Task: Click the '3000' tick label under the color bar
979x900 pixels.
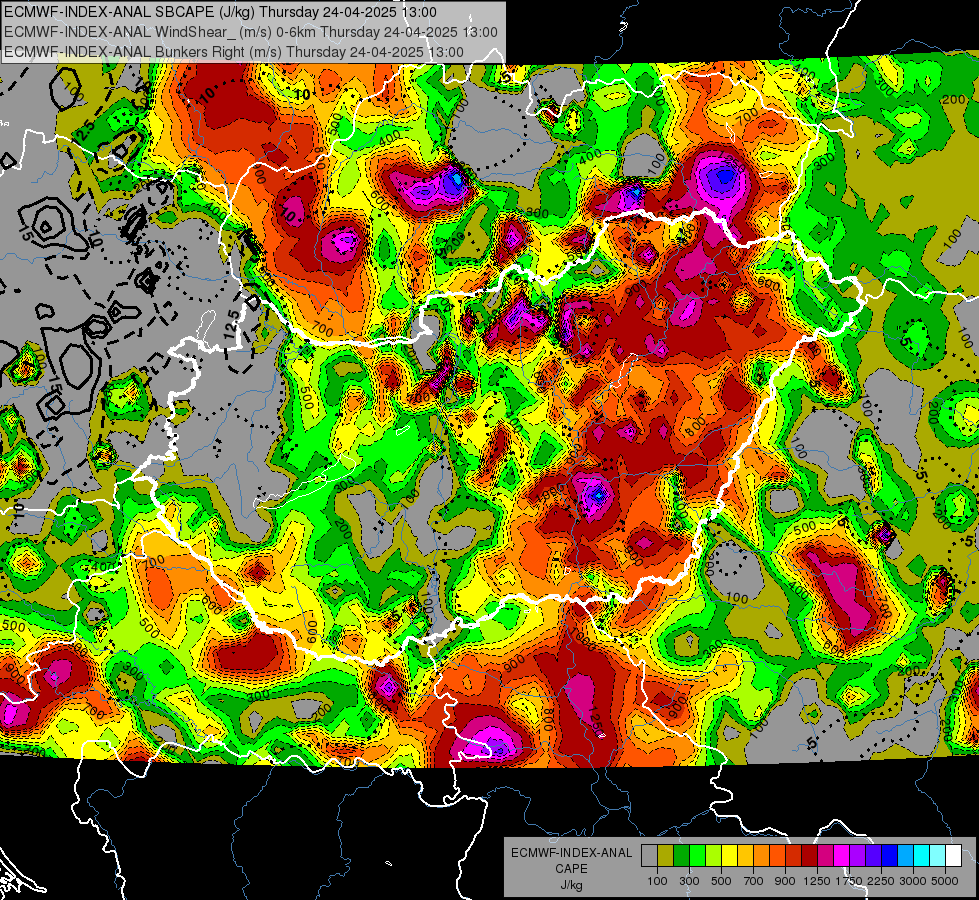Action: [913, 881]
